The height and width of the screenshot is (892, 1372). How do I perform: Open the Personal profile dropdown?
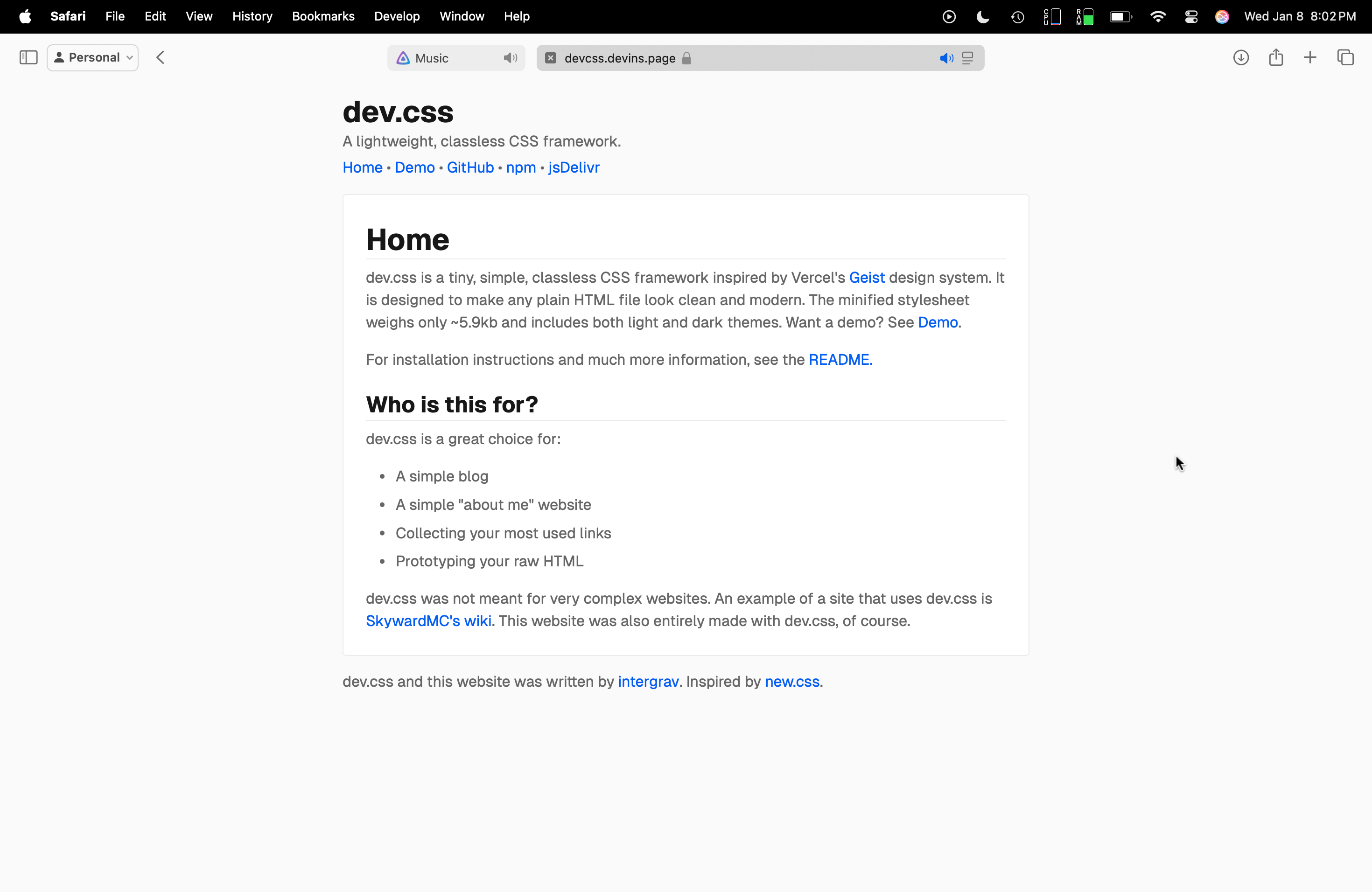coord(92,57)
